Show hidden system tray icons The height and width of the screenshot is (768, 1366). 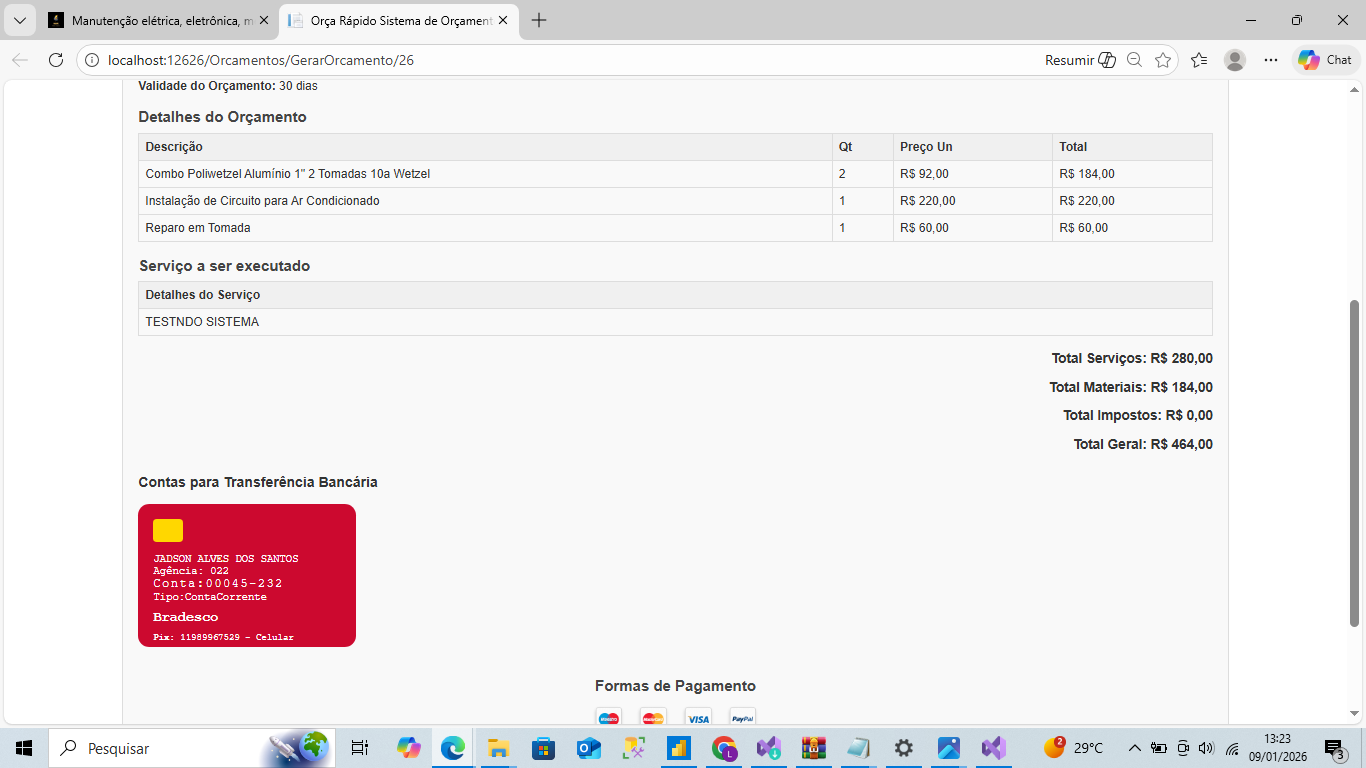(1134, 748)
